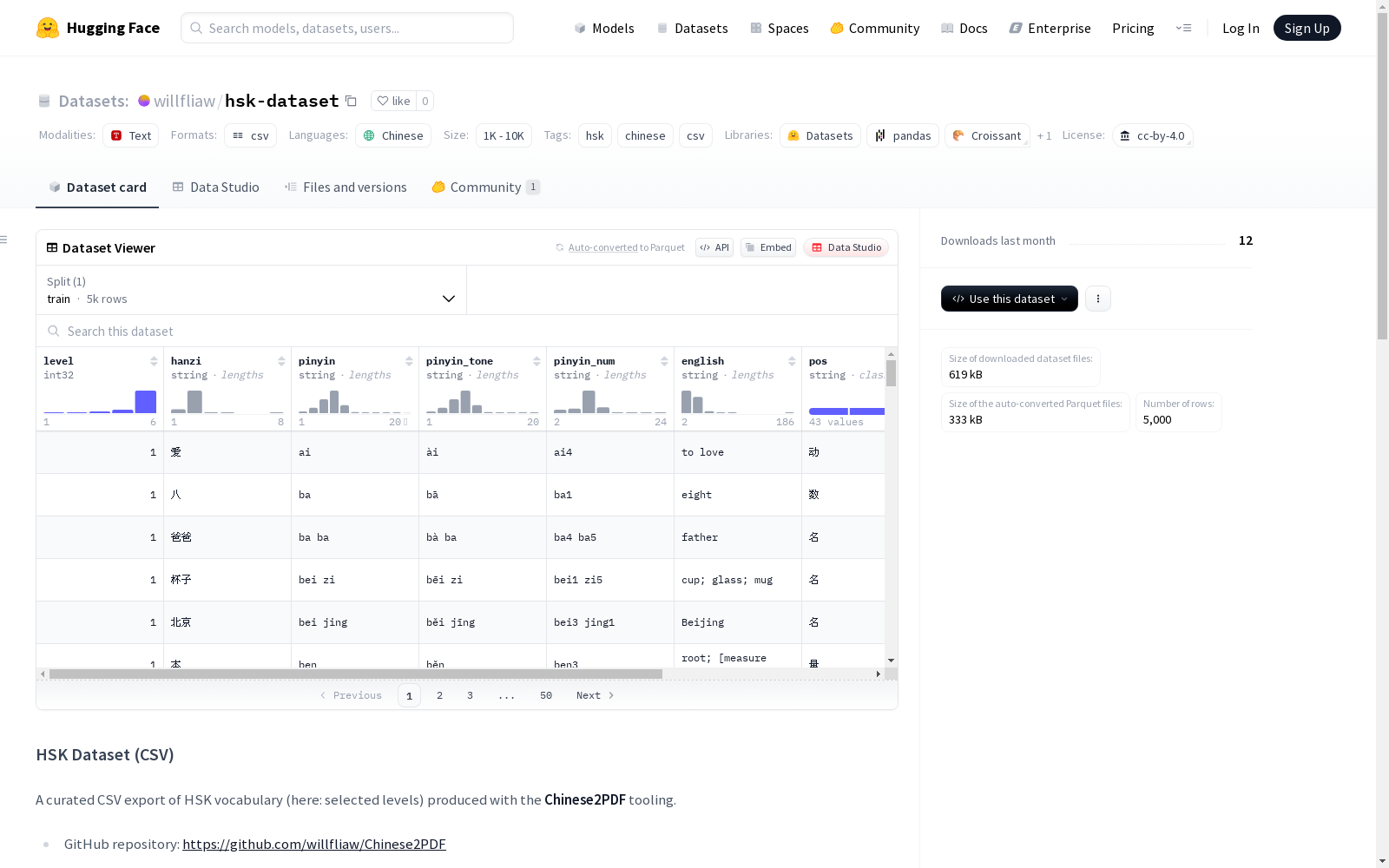The height and width of the screenshot is (868, 1389).
Task: Open Models page from the top navigation
Action: [x=604, y=28]
